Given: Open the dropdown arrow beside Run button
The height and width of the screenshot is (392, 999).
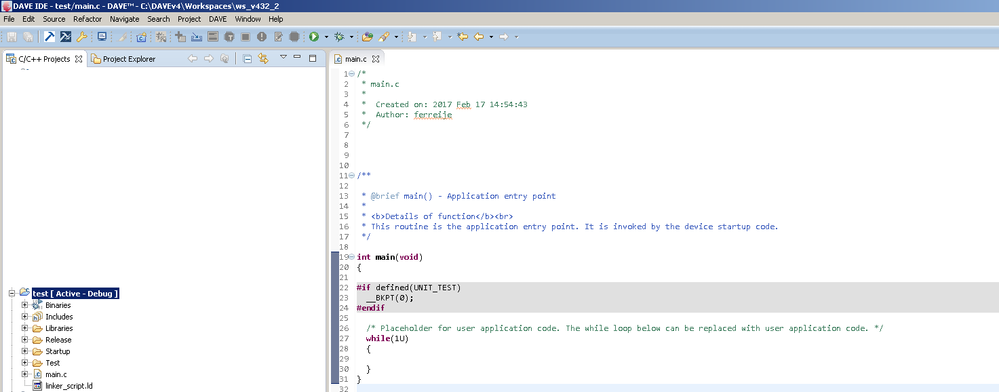Looking at the screenshot, I should 326,37.
